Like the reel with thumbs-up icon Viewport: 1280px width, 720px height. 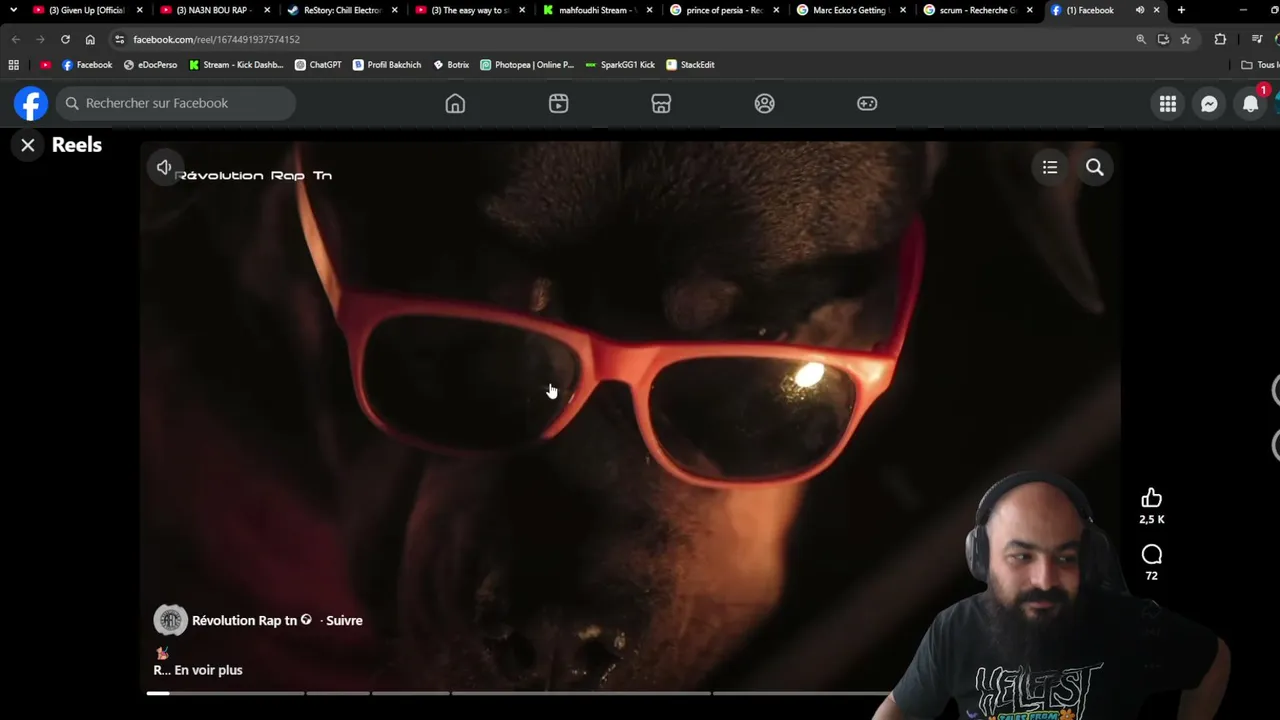coord(1152,498)
